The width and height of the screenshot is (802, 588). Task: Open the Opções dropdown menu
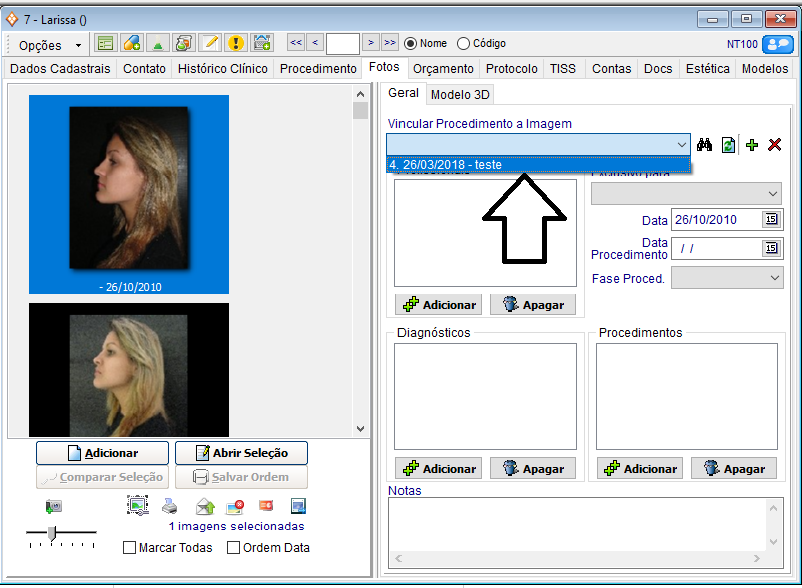(49, 45)
